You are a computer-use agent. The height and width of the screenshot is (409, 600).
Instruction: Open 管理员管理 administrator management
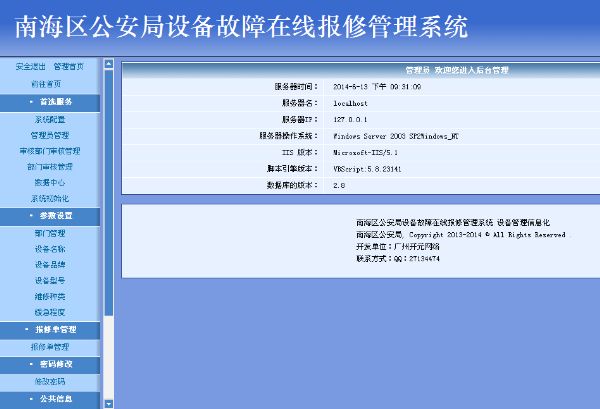50,135
